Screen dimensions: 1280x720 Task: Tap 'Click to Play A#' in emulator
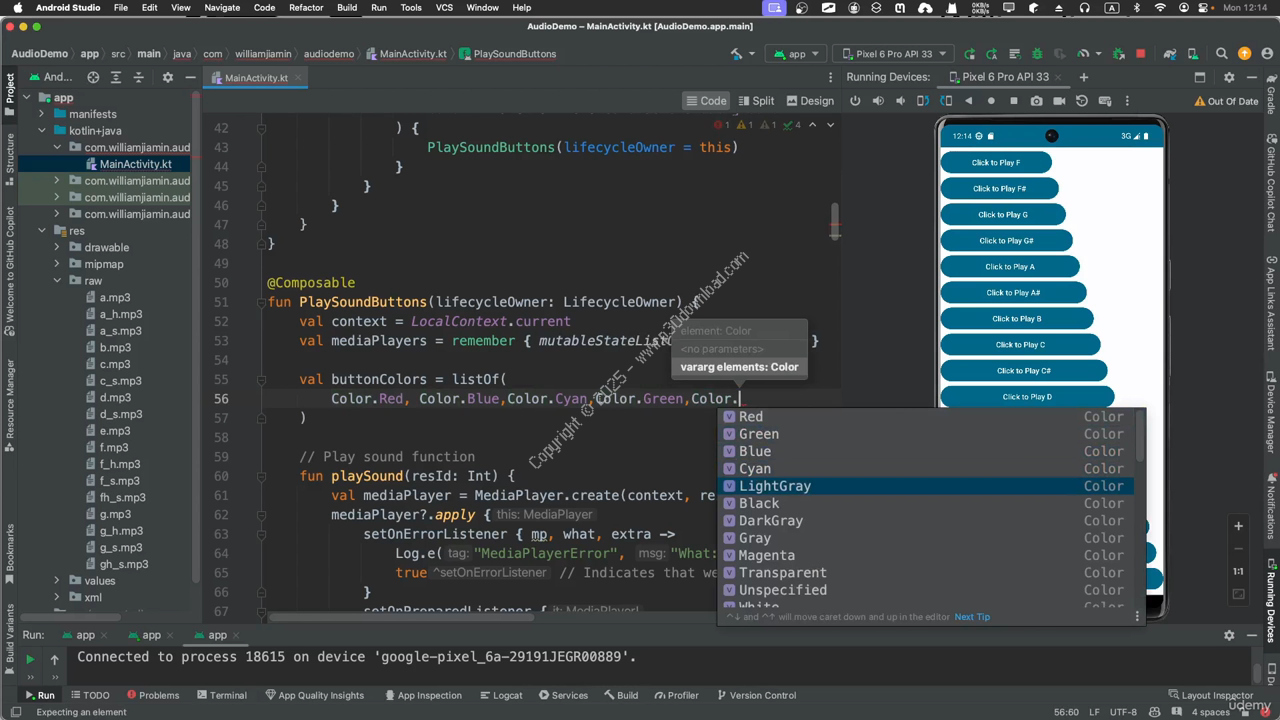[x=1013, y=292]
